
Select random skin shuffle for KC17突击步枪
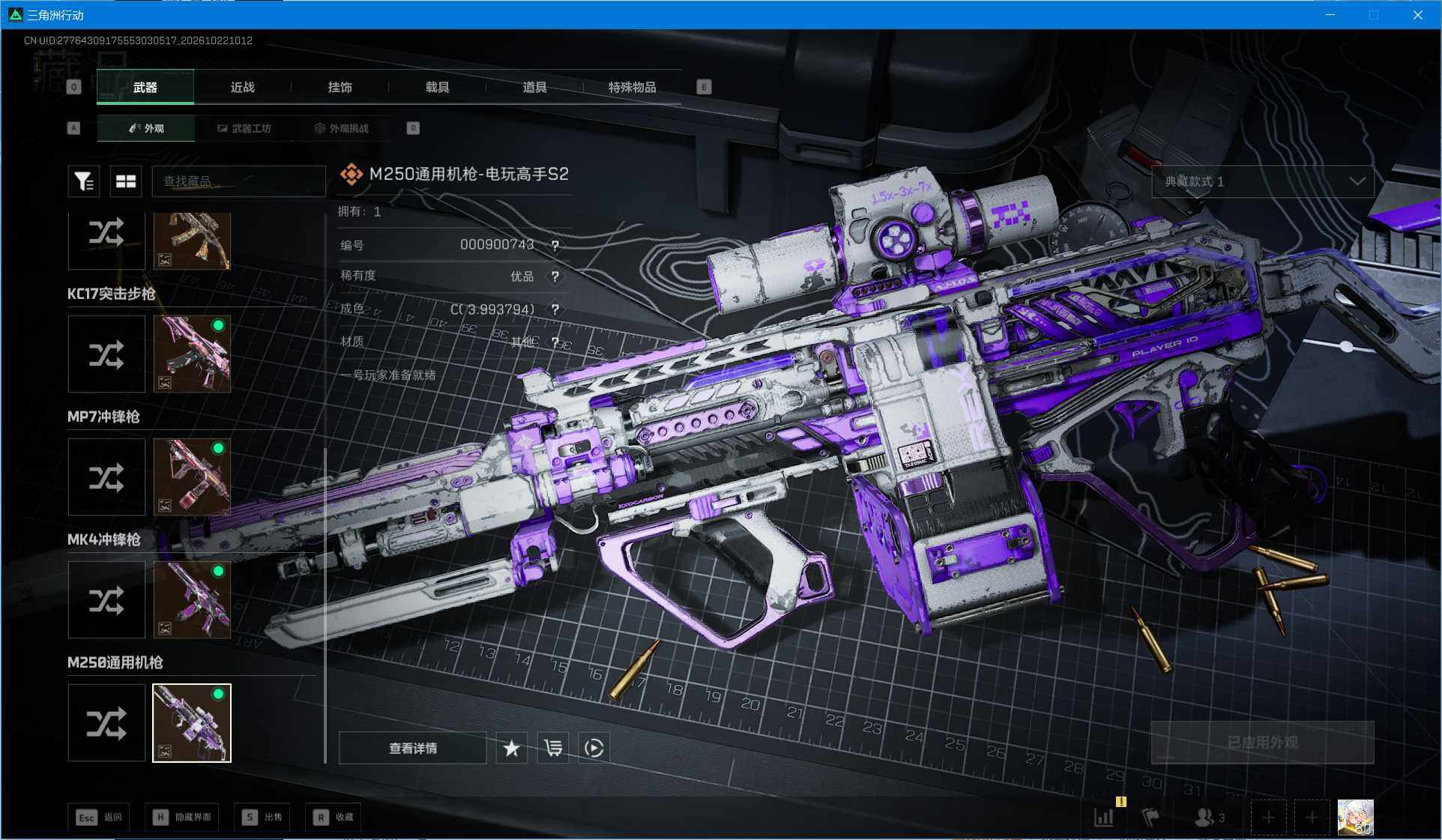[x=106, y=354]
